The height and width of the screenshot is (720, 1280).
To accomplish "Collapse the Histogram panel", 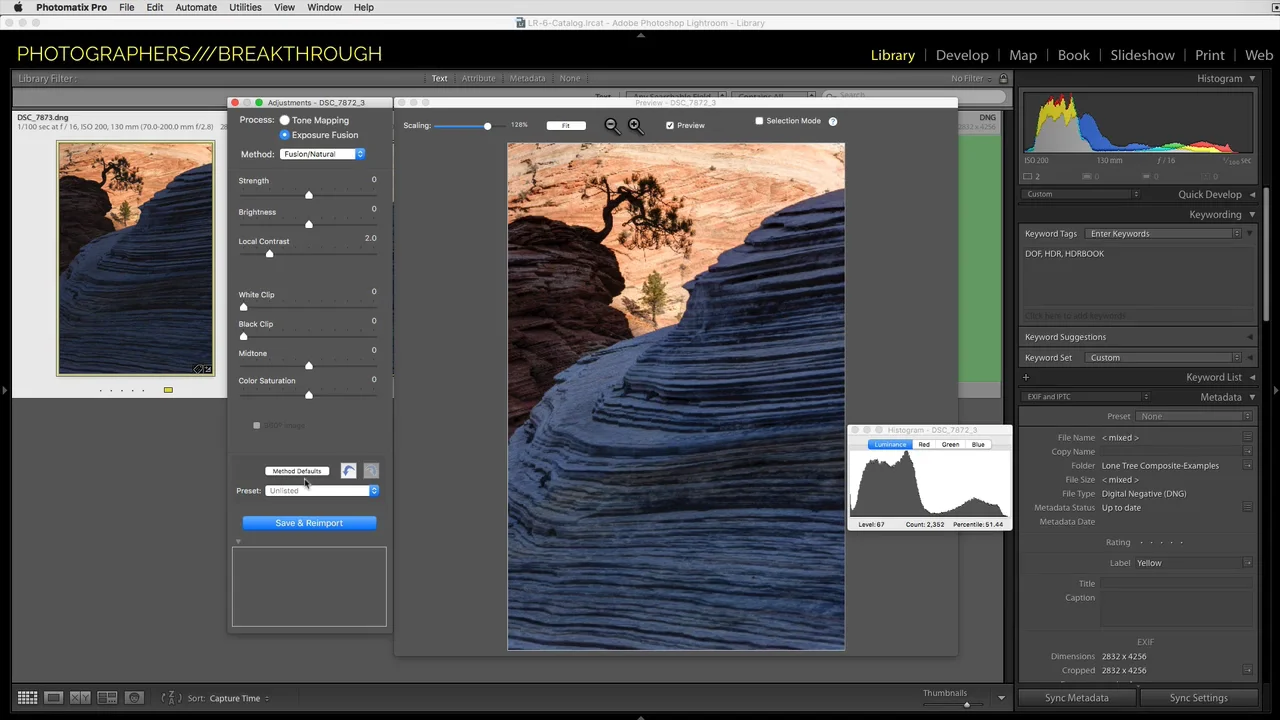I will [1251, 78].
